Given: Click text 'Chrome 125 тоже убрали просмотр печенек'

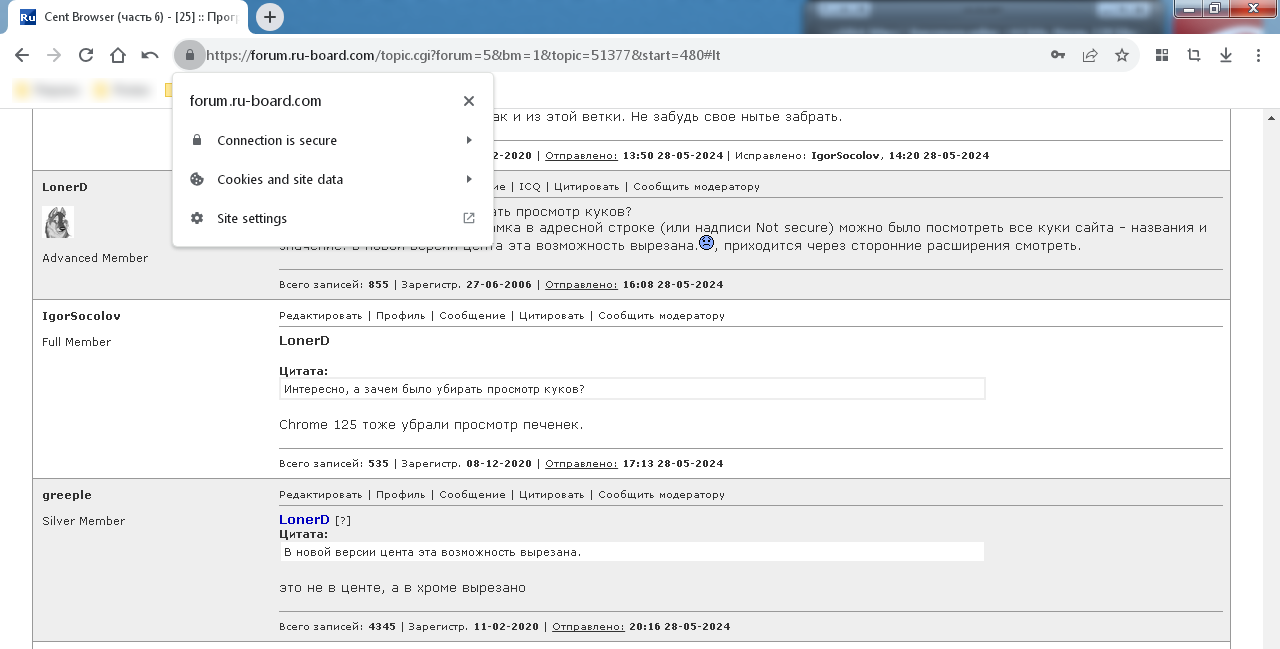Looking at the screenshot, I should point(431,425).
